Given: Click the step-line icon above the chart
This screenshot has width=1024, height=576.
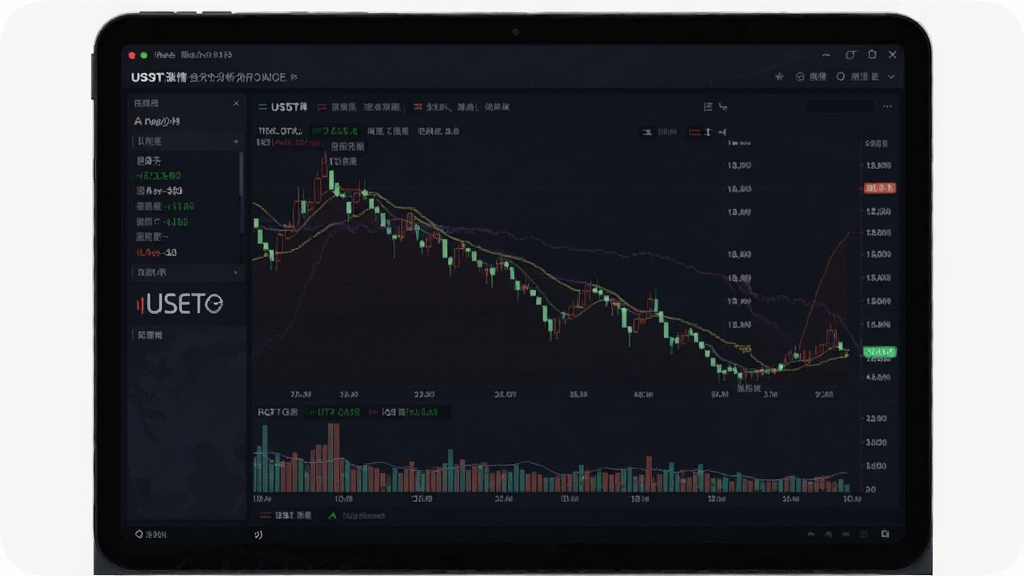Looking at the screenshot, I should (x=723, y=106).
